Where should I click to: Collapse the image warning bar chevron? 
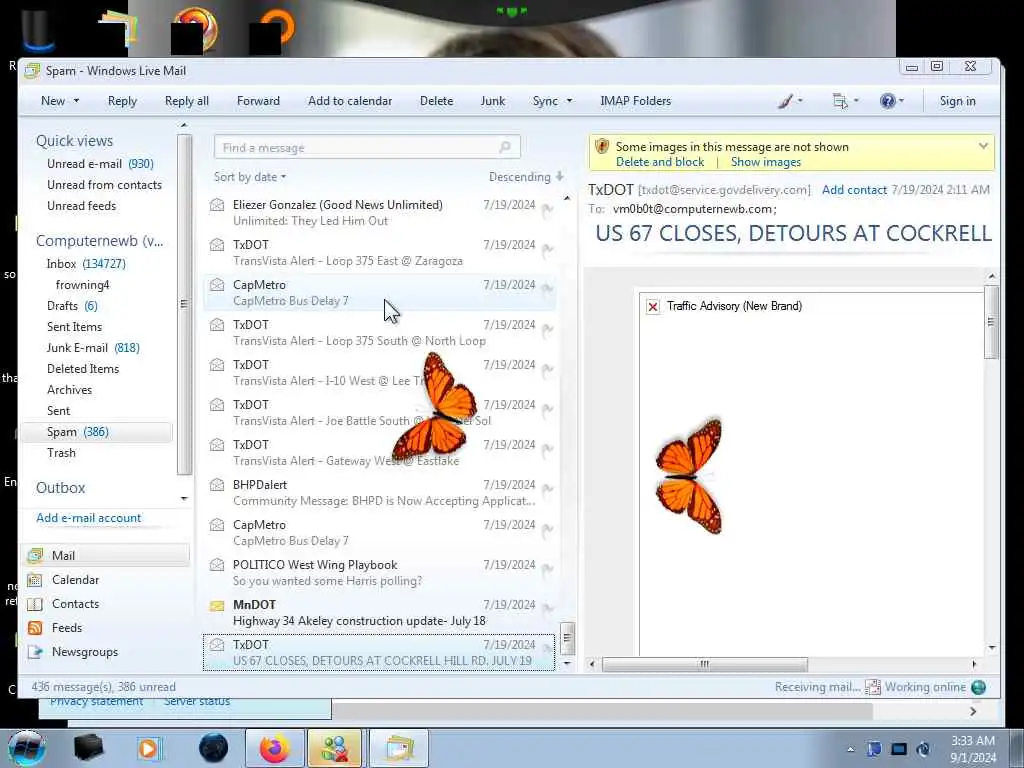tap(983, 146)
